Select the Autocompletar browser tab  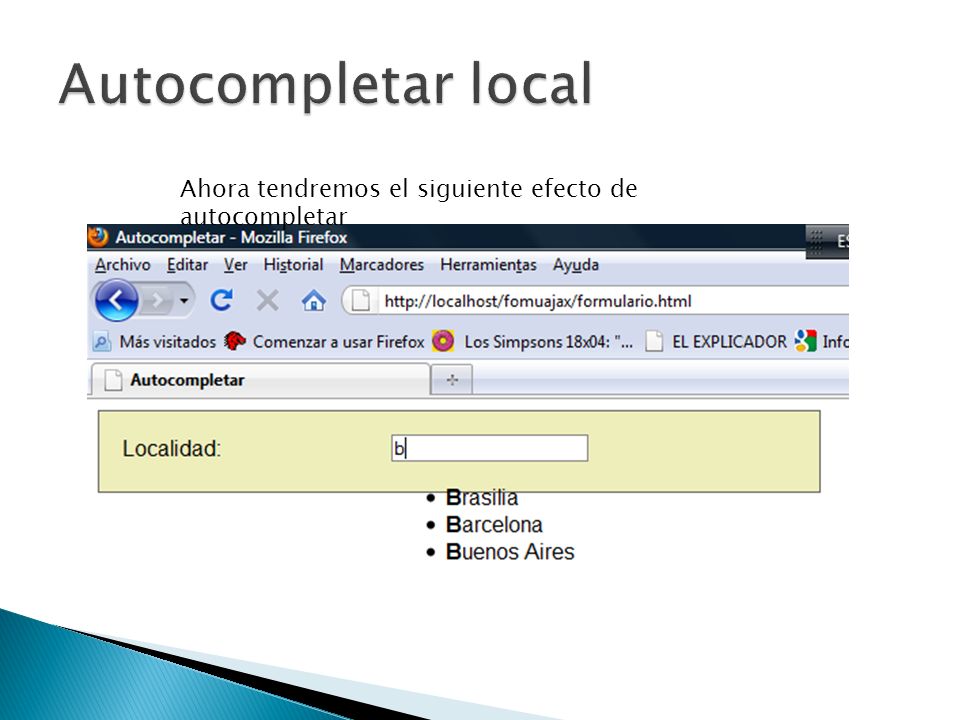260,380
